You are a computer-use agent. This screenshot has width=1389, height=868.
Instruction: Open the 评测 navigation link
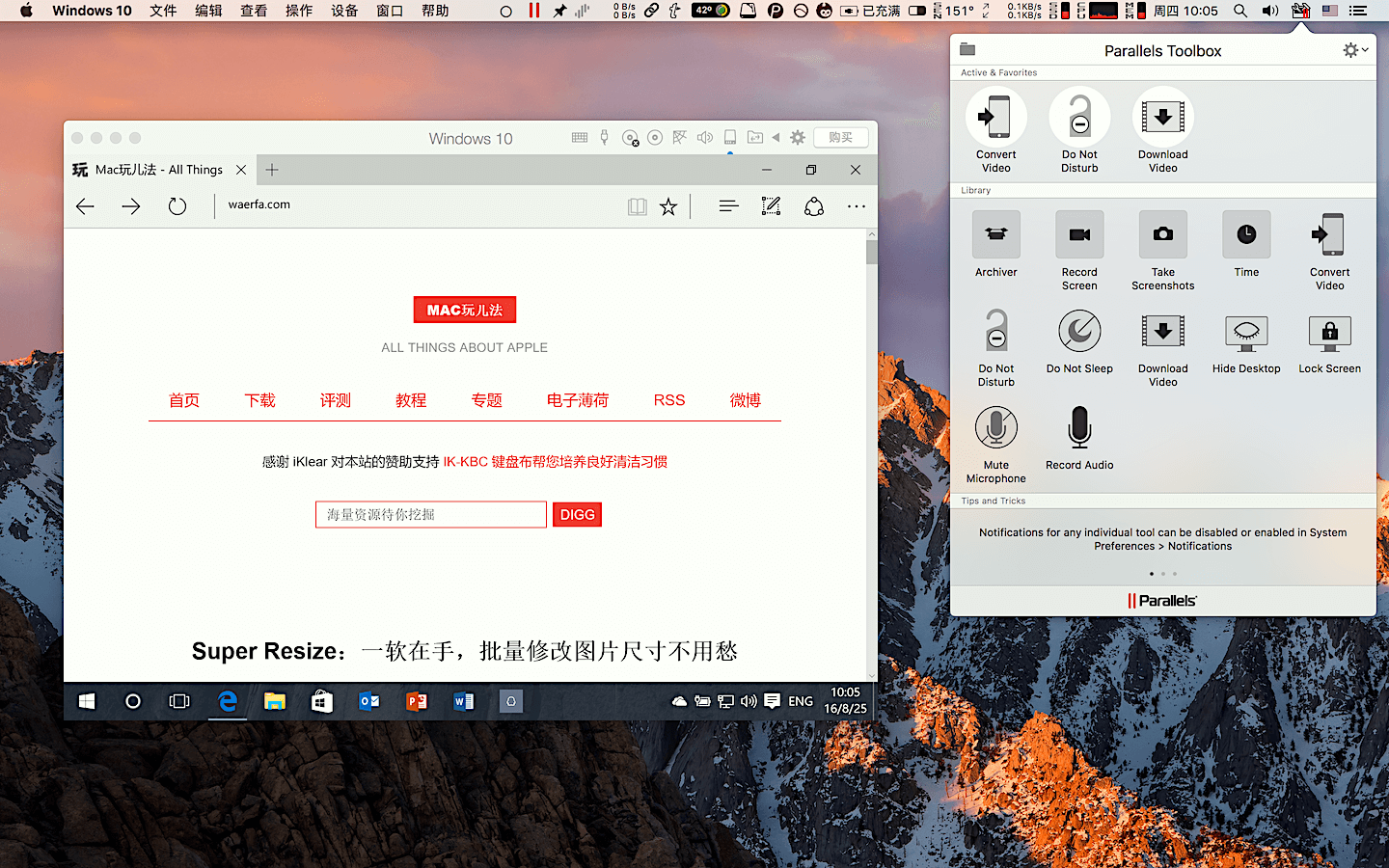point(336,400)
